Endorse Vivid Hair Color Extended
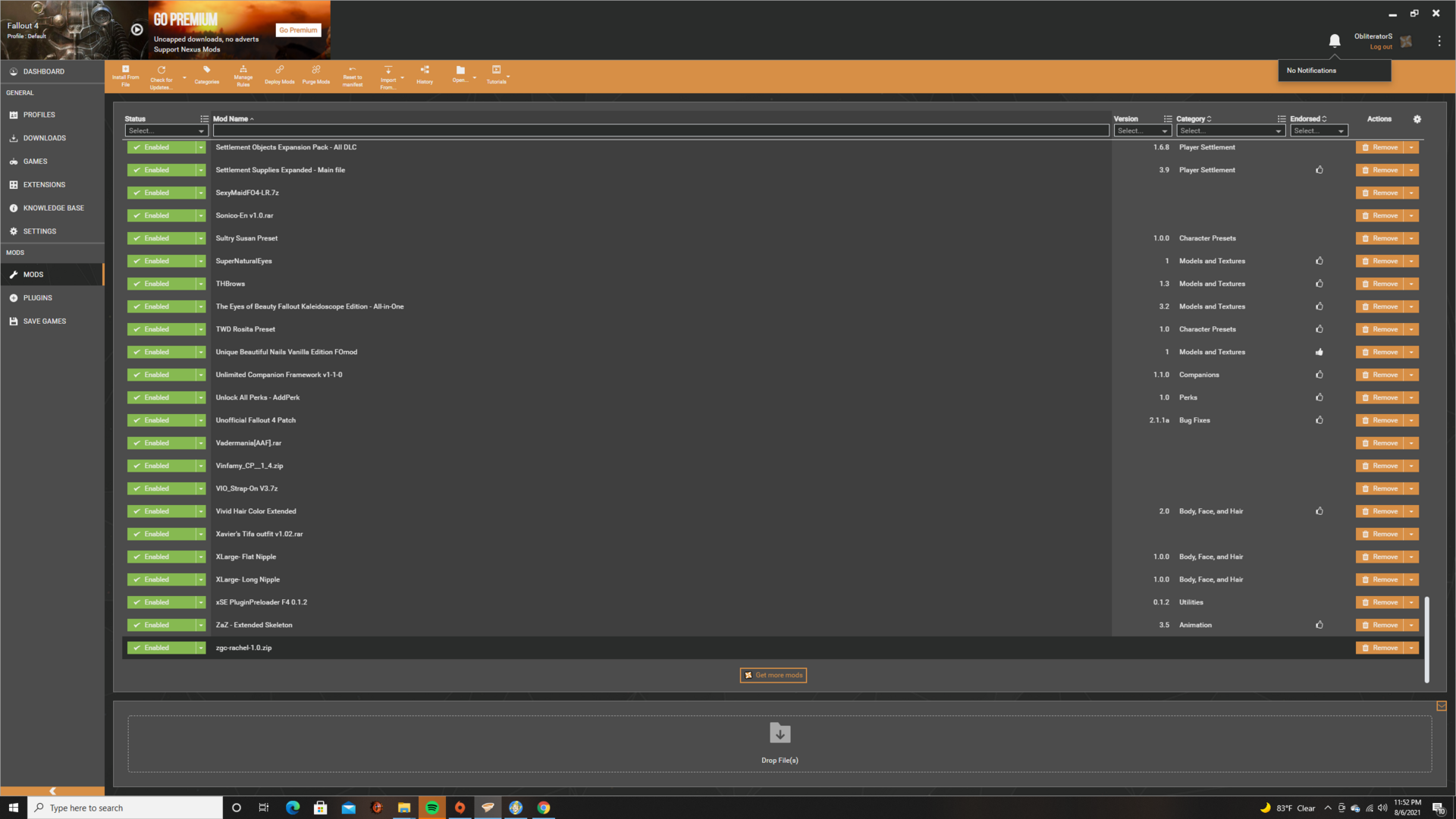 click(x=1319, y=511)
